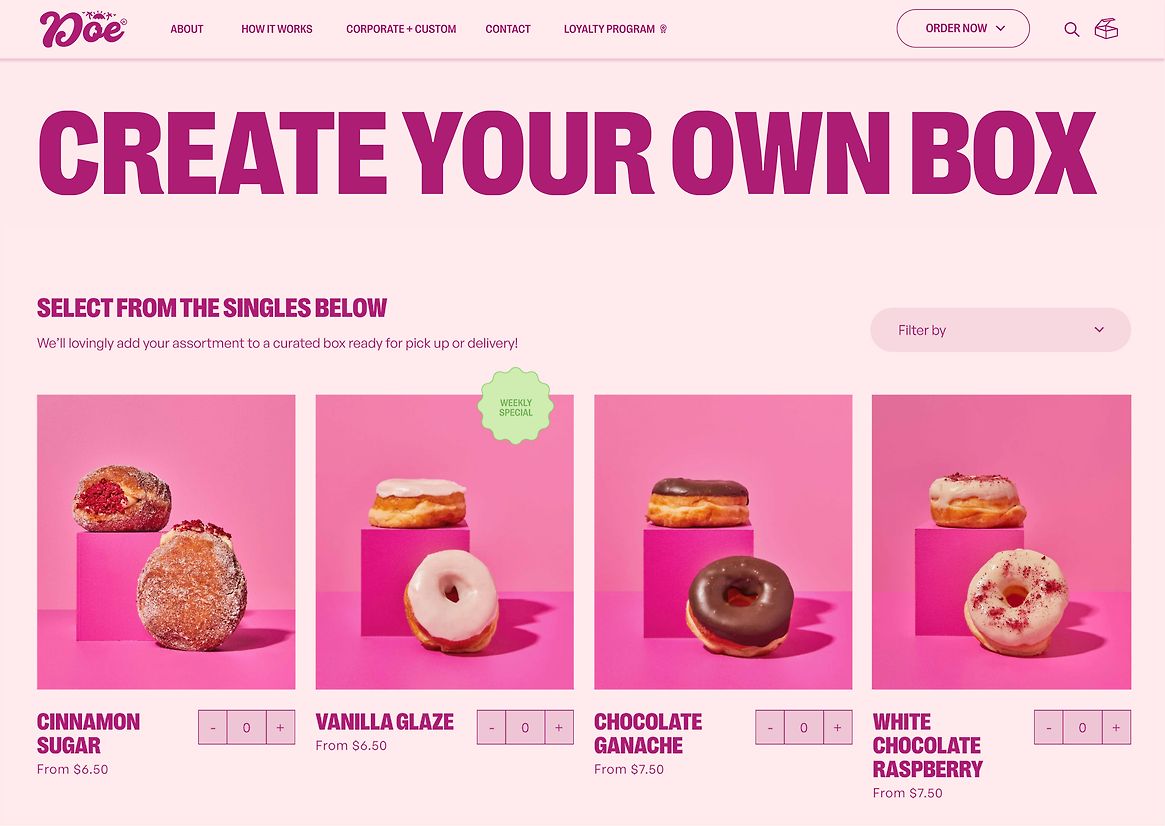
Task: Decrease Vanilla Glaze quantity with minus
Action: pos(491,727)
